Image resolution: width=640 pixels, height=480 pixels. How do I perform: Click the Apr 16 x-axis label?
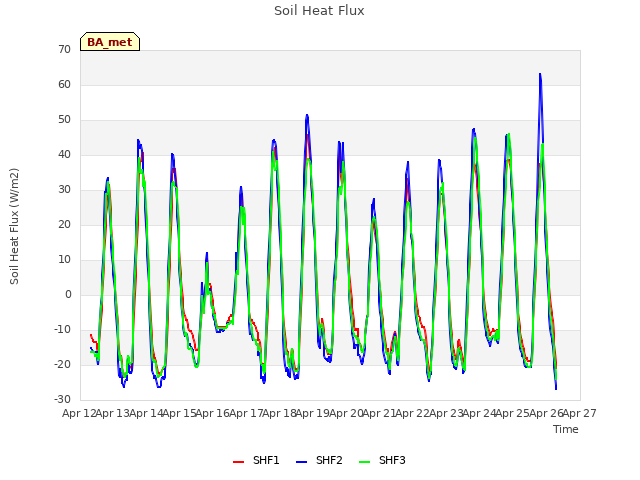(x=212, y=413)
